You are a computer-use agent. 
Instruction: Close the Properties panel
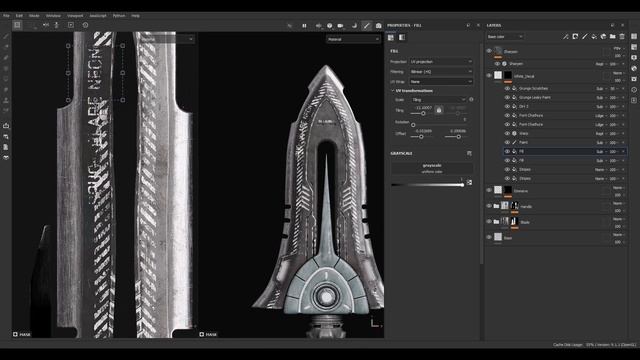click(x=478, y=25)
